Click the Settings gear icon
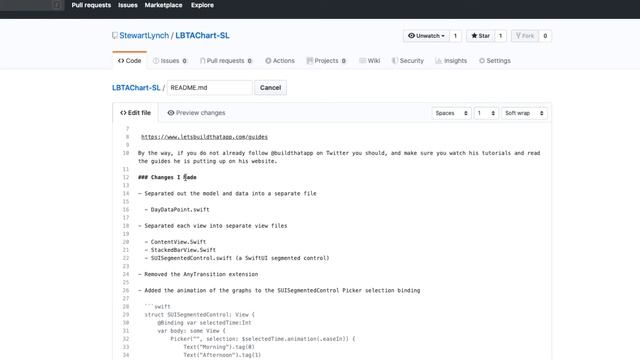The height and width of the screenshot is (360, 640). [482, 61]
